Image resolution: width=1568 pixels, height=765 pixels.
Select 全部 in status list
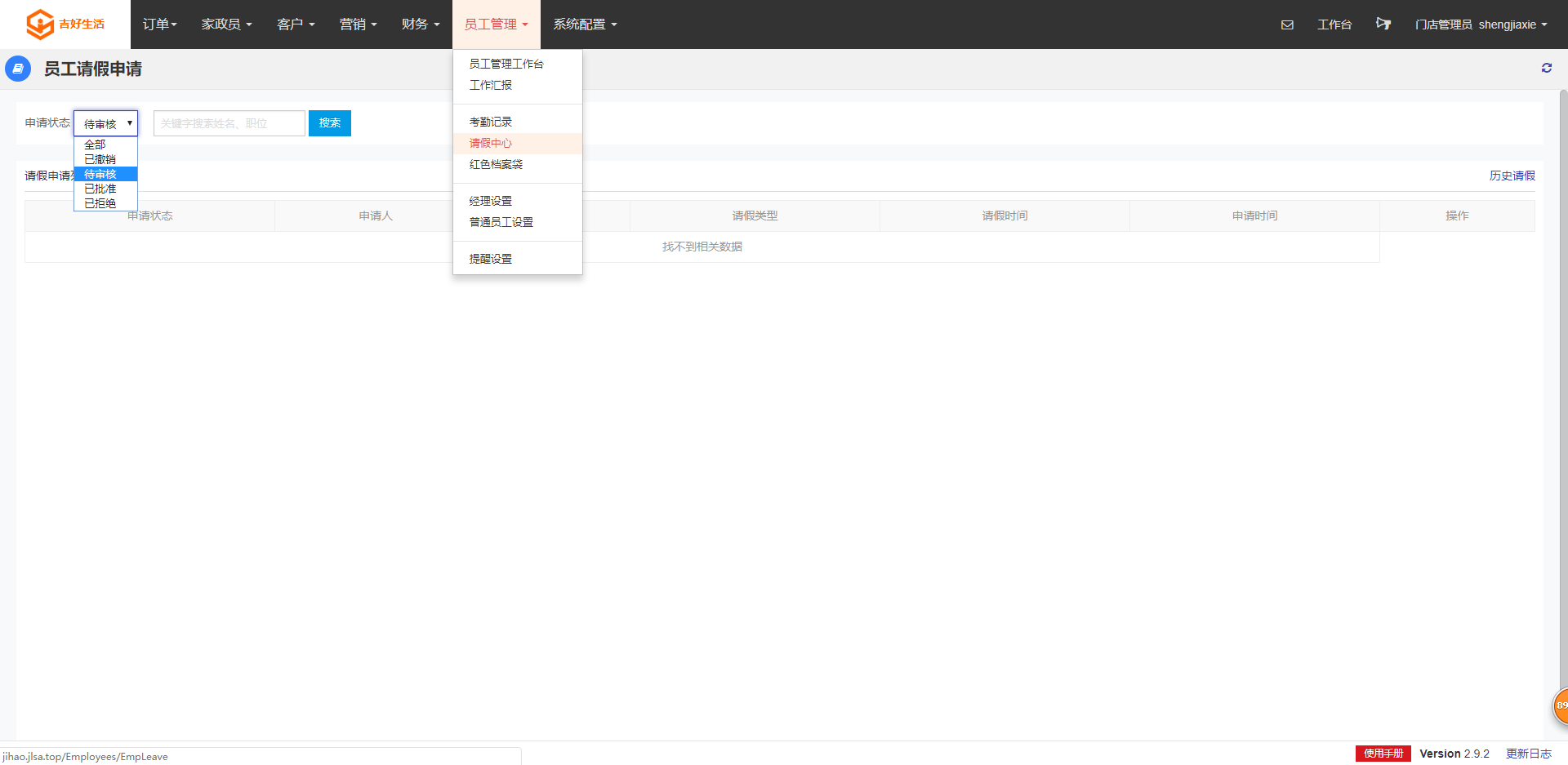pyautogui.click(x=106, y=145)
